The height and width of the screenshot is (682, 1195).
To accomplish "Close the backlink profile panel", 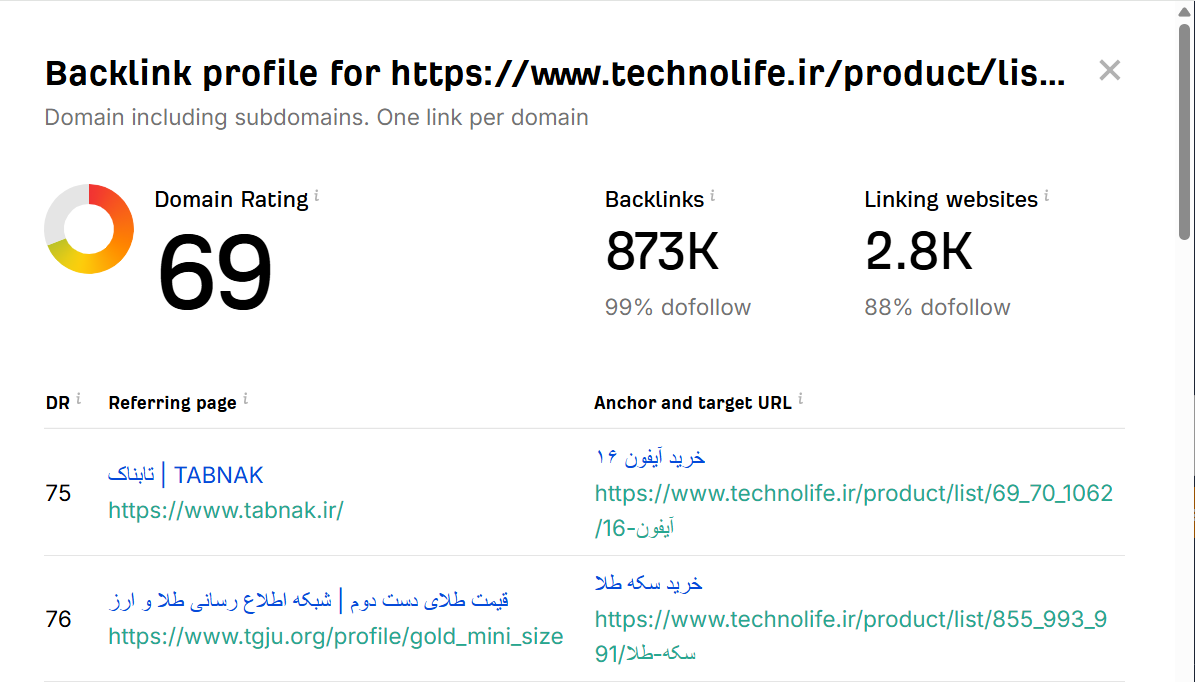I will click(x=1109, y=71).
